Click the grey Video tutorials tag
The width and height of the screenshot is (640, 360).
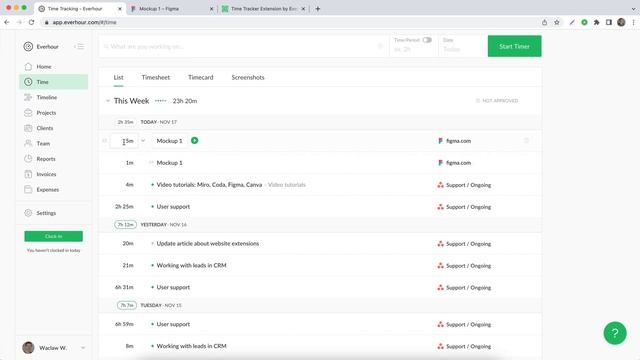287,185
